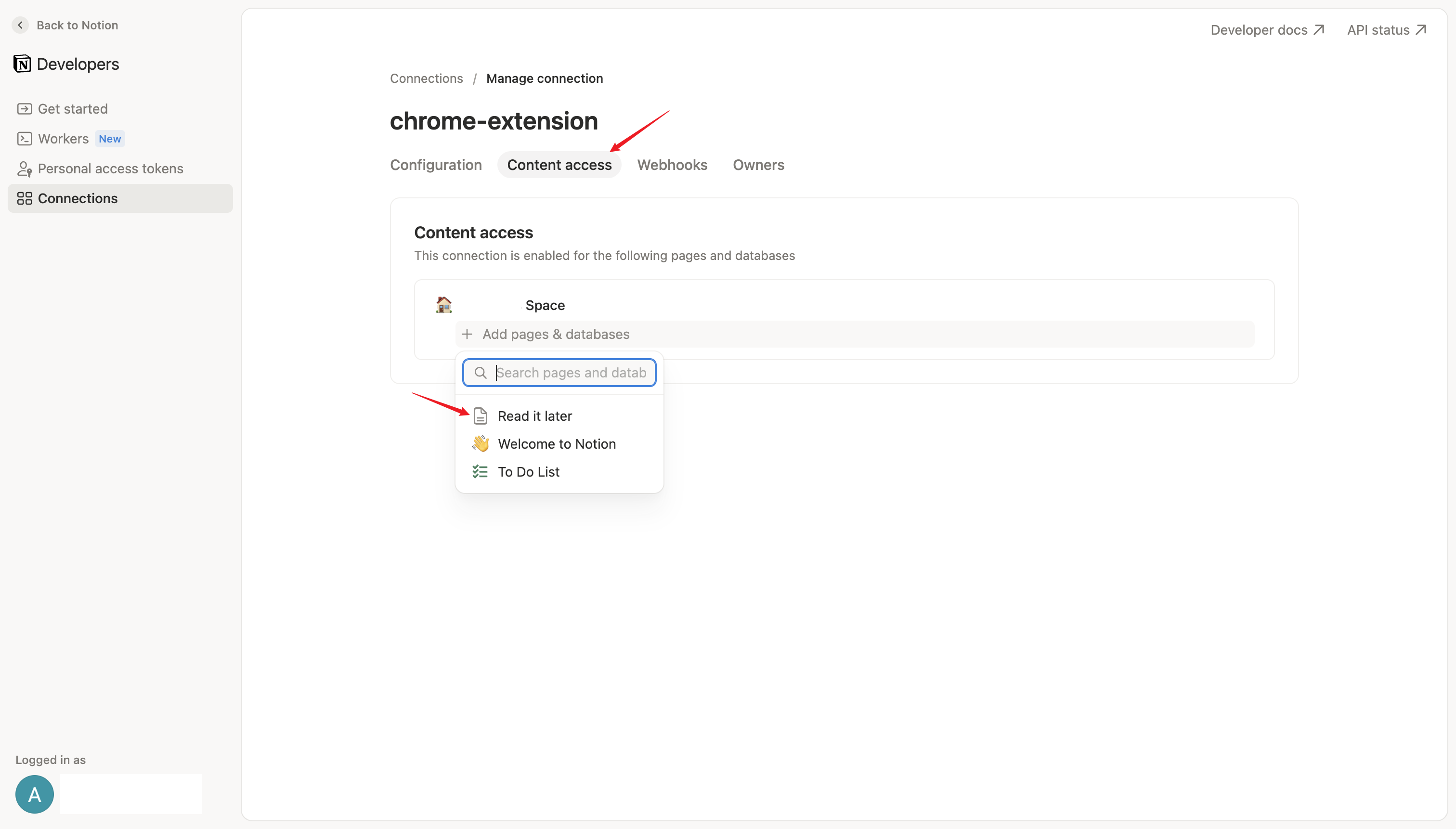Open the Developer docs link
The height and width of the screenshot is (829, 1456).
[x=1268, y=30]
